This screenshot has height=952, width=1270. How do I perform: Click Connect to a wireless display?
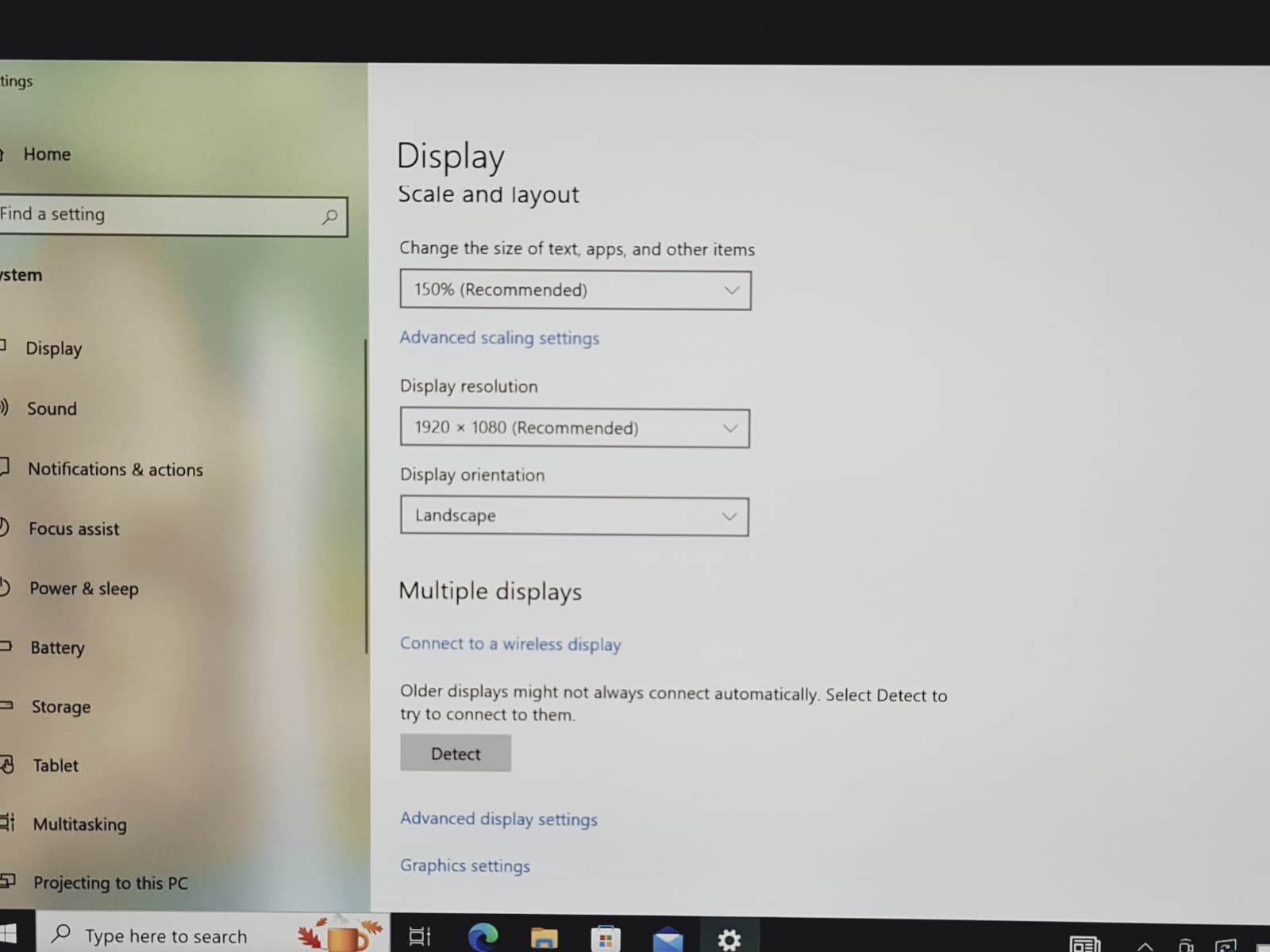pos(510,644)
